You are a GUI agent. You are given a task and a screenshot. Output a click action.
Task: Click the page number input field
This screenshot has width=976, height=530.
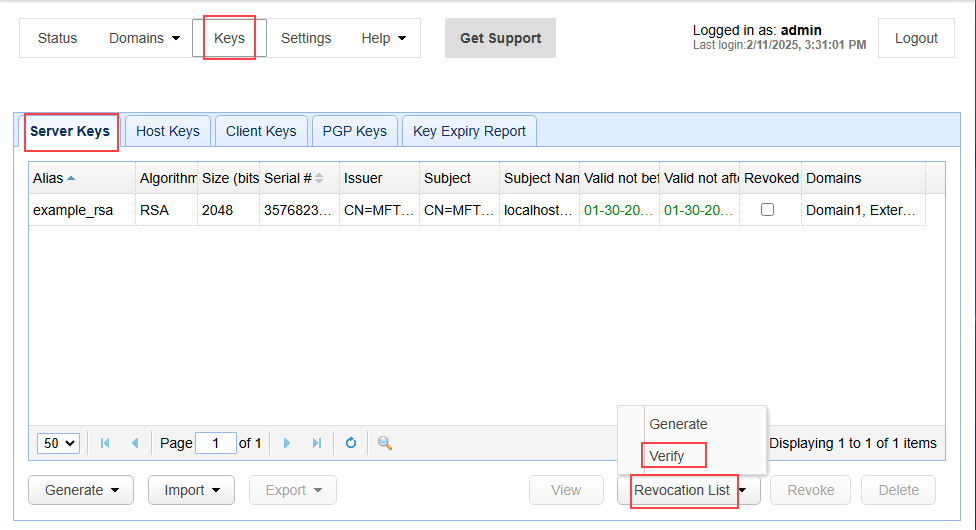coord(216,443)
